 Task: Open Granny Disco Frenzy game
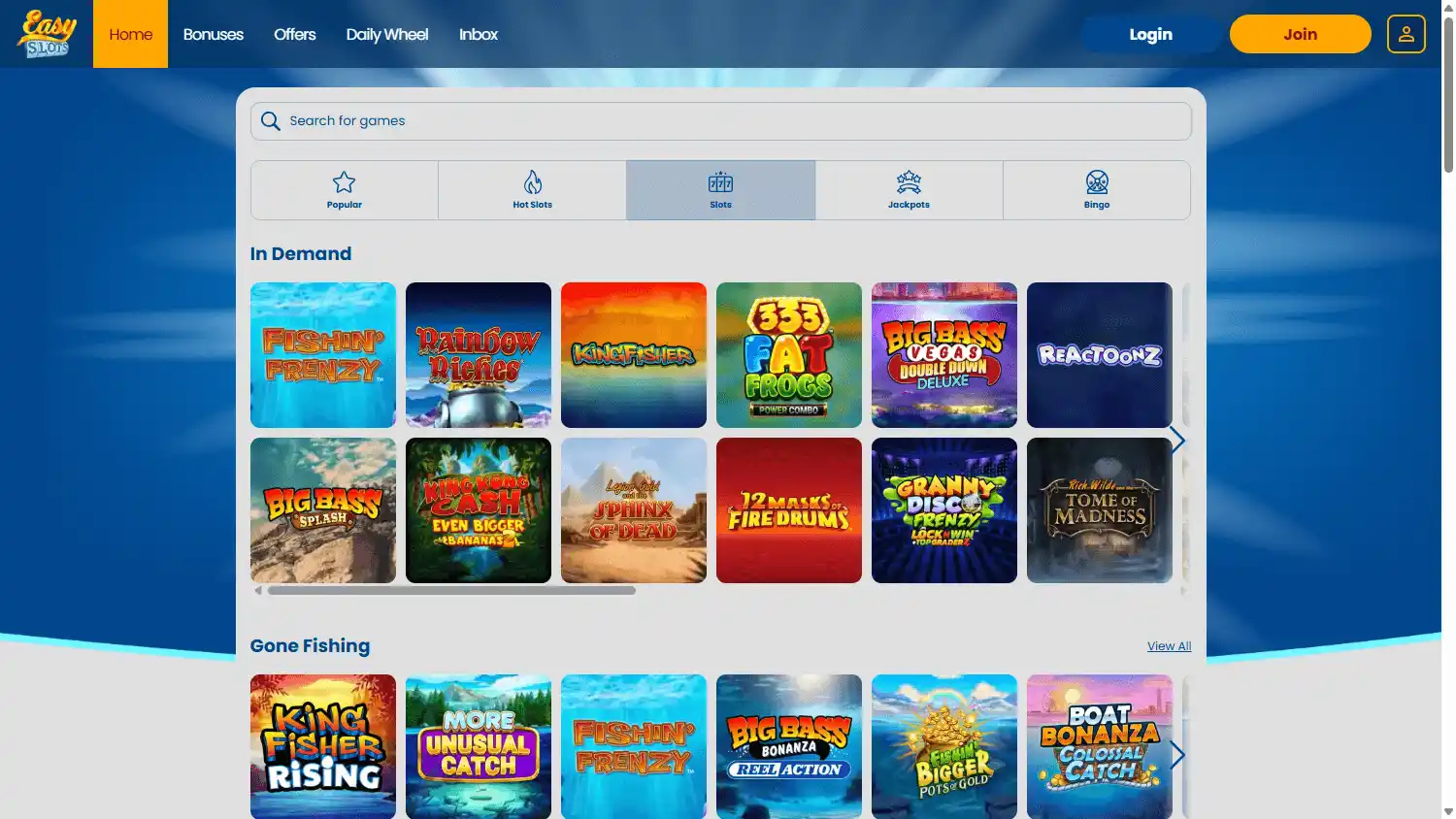pyautogui.click(x=944, y=510)
